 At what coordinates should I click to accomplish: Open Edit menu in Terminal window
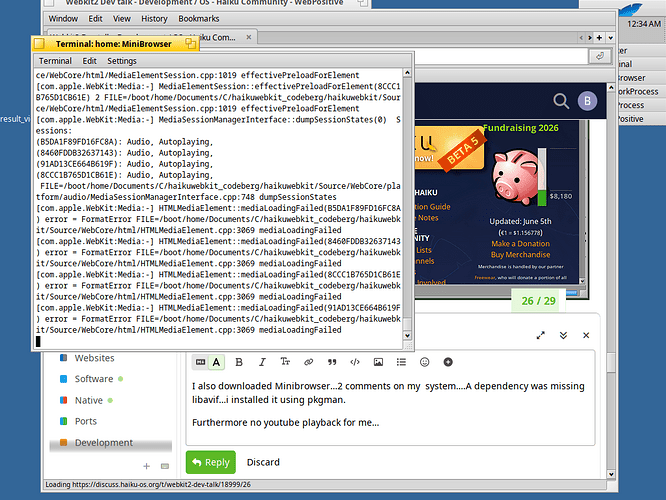(x=89, y=61)
